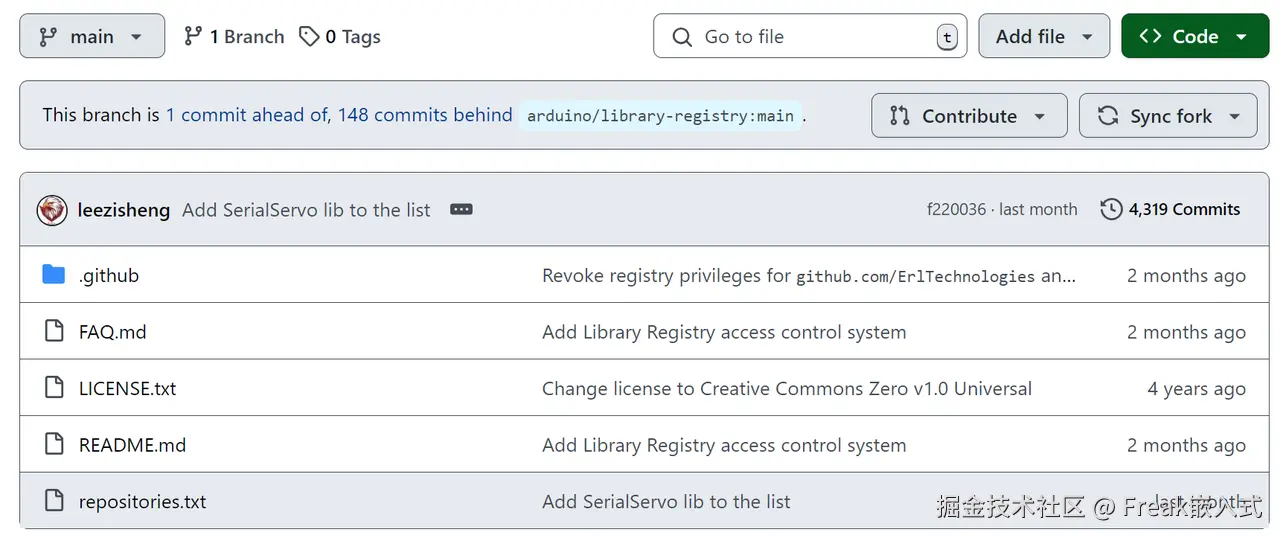Click the file icon beside repositories.txt
Viewport: 1280px width, 538px height.
54,501
